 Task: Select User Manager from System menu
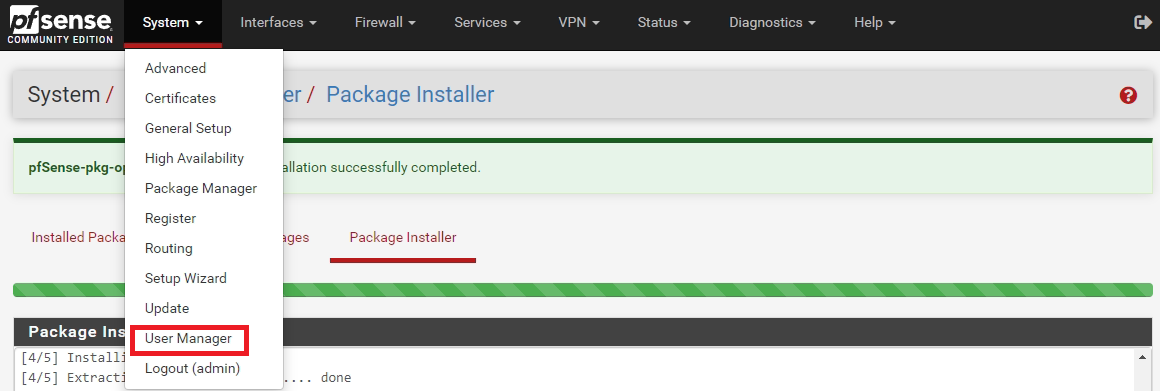coord(189,339)
